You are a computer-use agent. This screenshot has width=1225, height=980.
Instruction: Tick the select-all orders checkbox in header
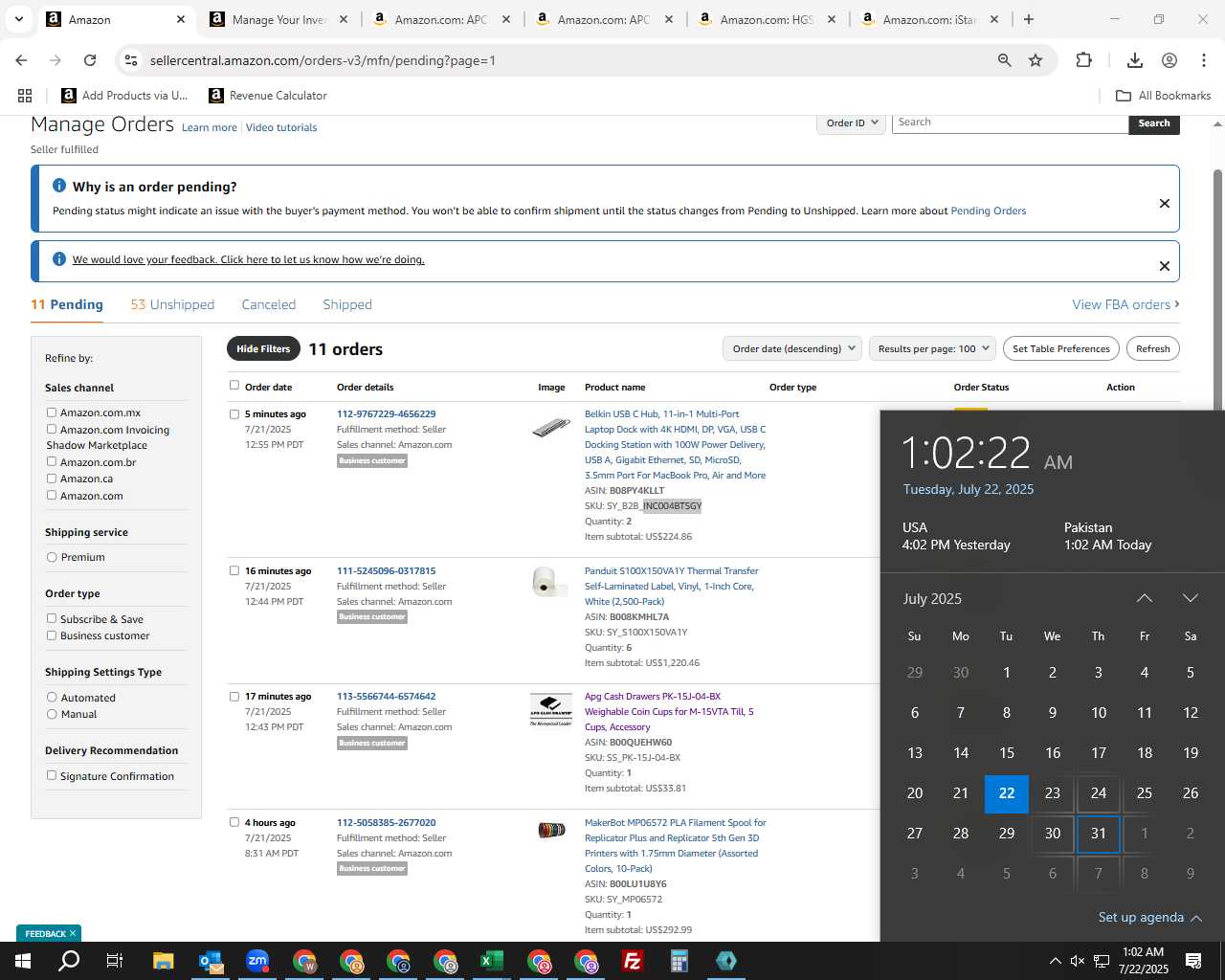pos(234,386)
